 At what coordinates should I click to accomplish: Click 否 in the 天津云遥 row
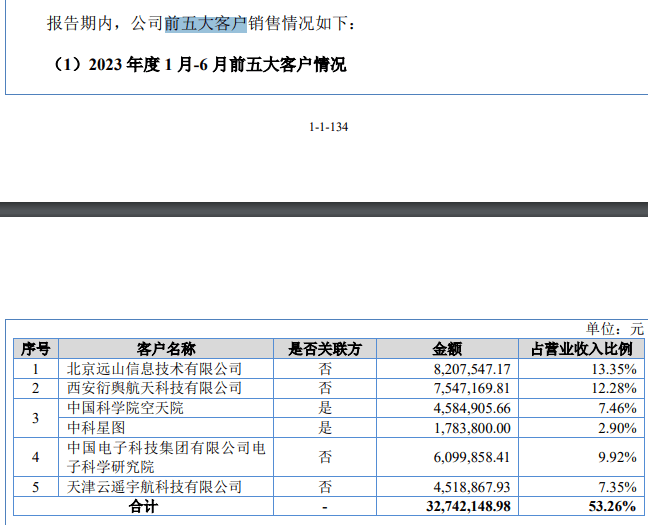pos(325,487)
